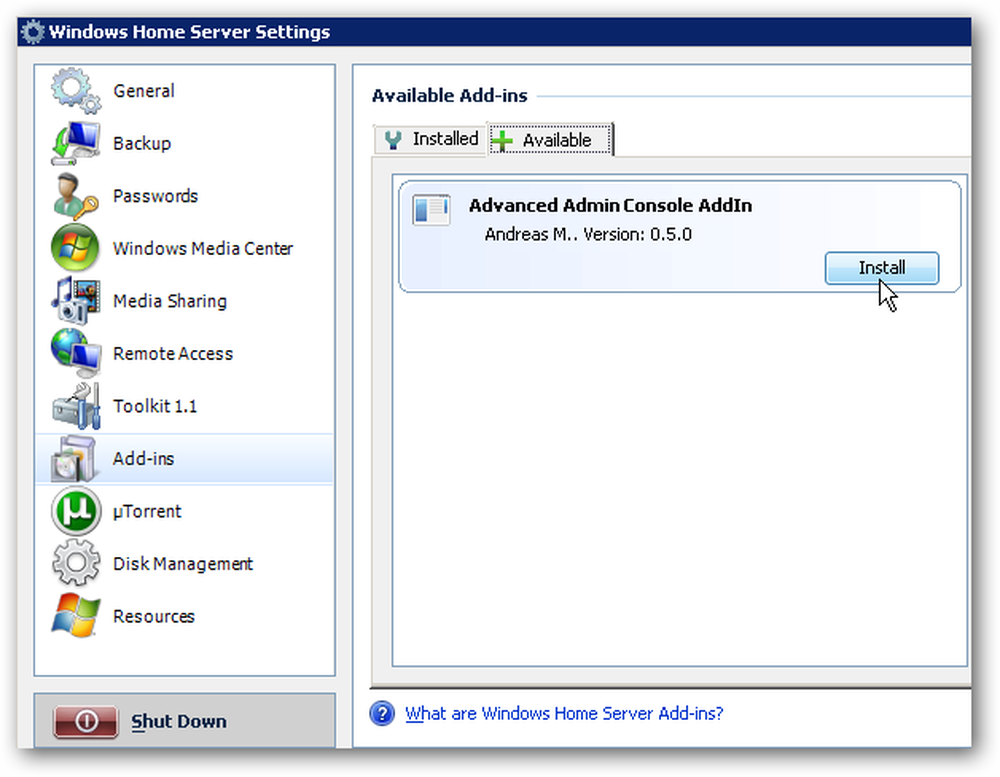Switch to the Available tab
The image size is (1000, 777).
[551, 140]
